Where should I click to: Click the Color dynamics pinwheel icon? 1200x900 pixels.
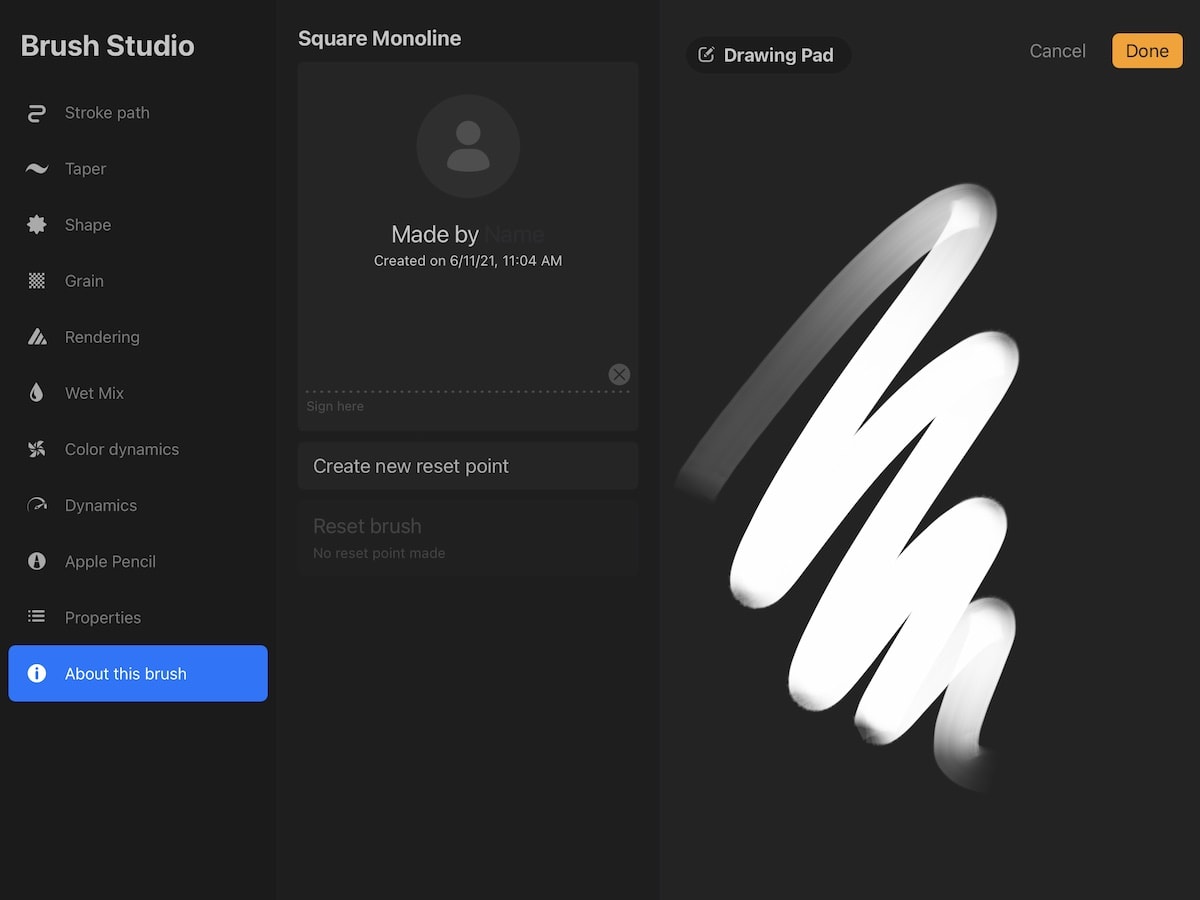coord(37,449)
